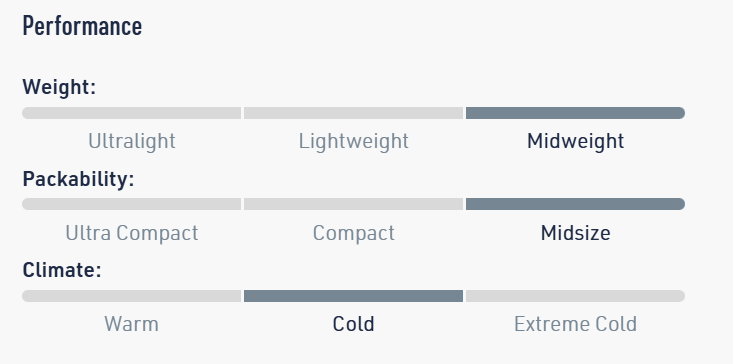Select the Midweight text label
733x364 pixels.
click(x=575, y=141)
